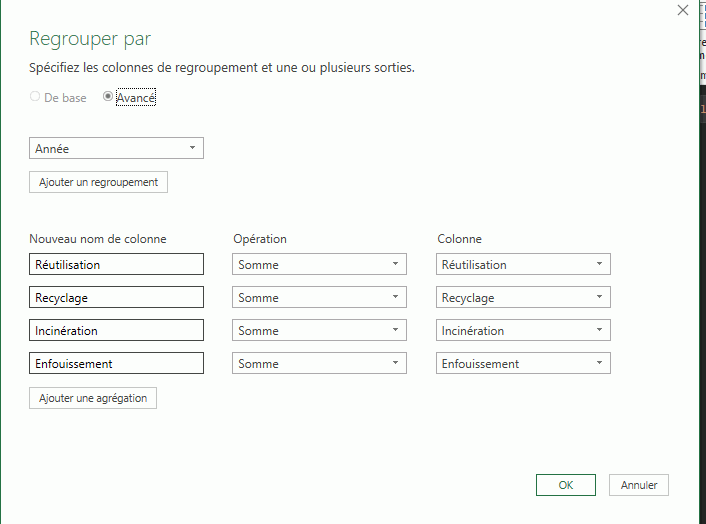Open the Année grouping column dropdown
706x524 pixels.
tap(117, 149)
